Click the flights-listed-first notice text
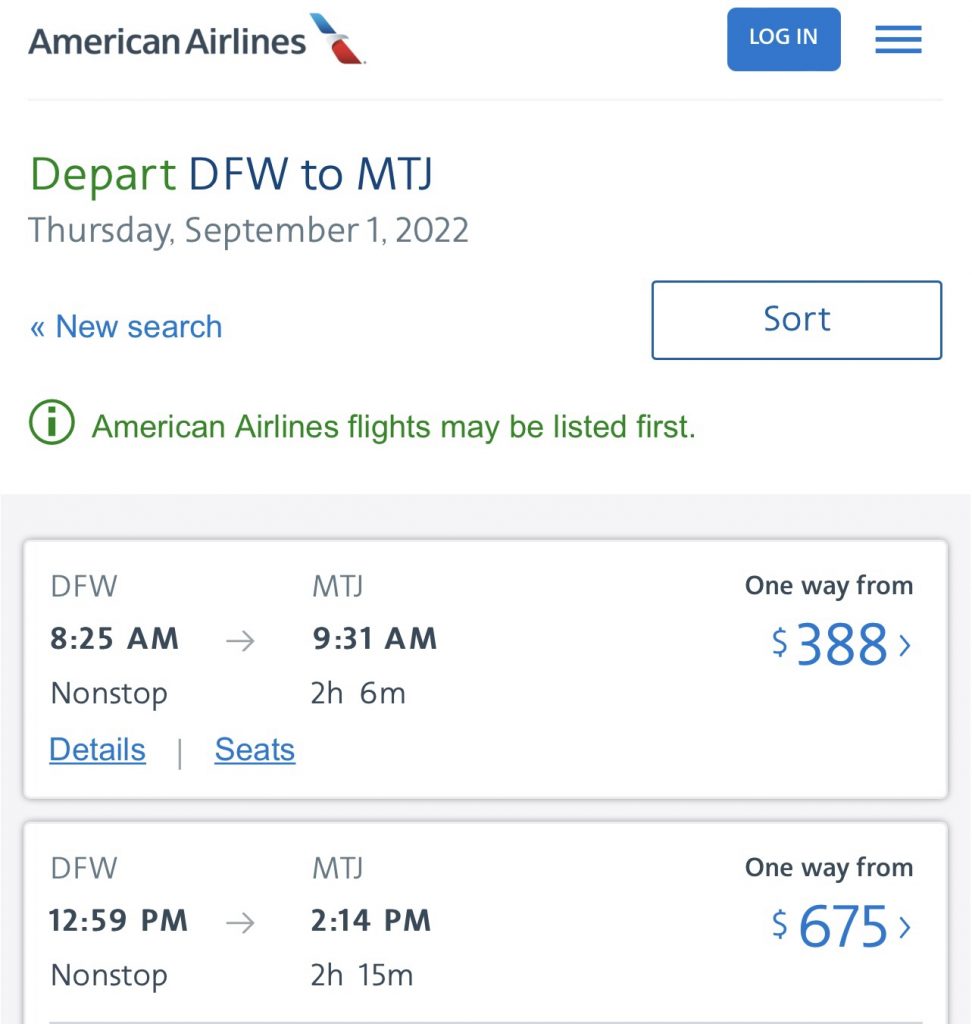 click(x=393, y=427)
